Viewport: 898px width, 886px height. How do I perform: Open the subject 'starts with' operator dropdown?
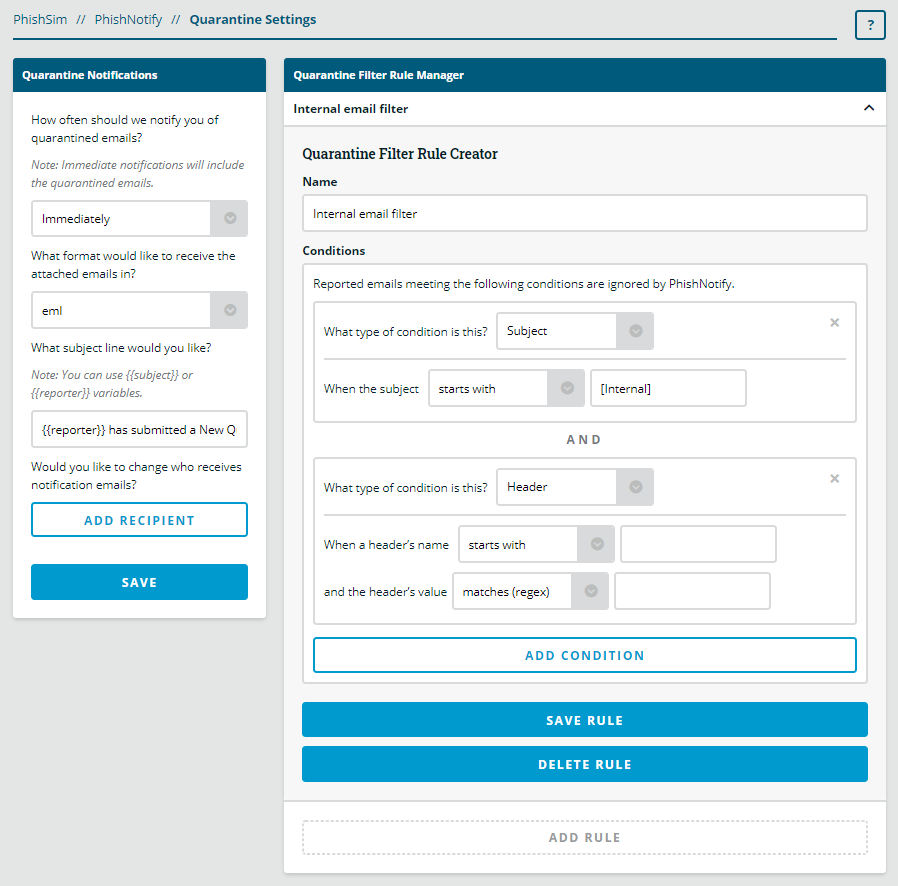[x=506, y=389]
